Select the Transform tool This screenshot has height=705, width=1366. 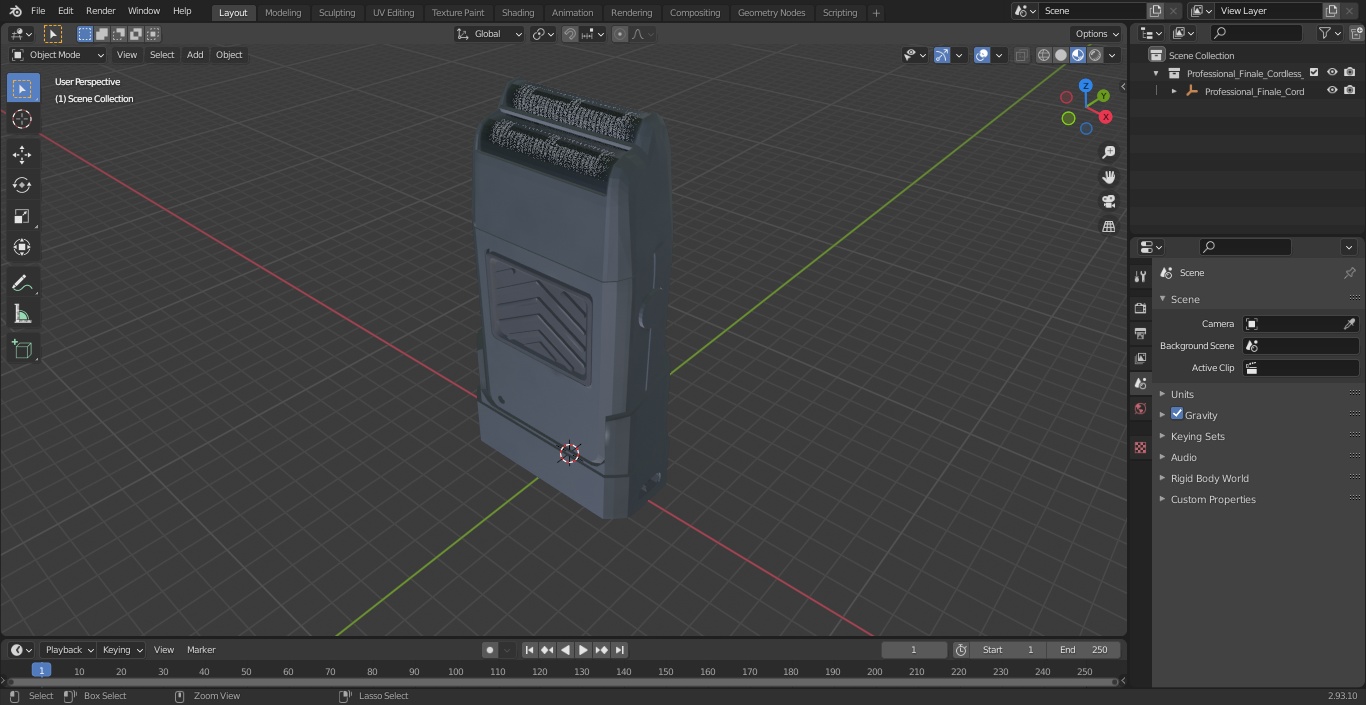[22, 247]
